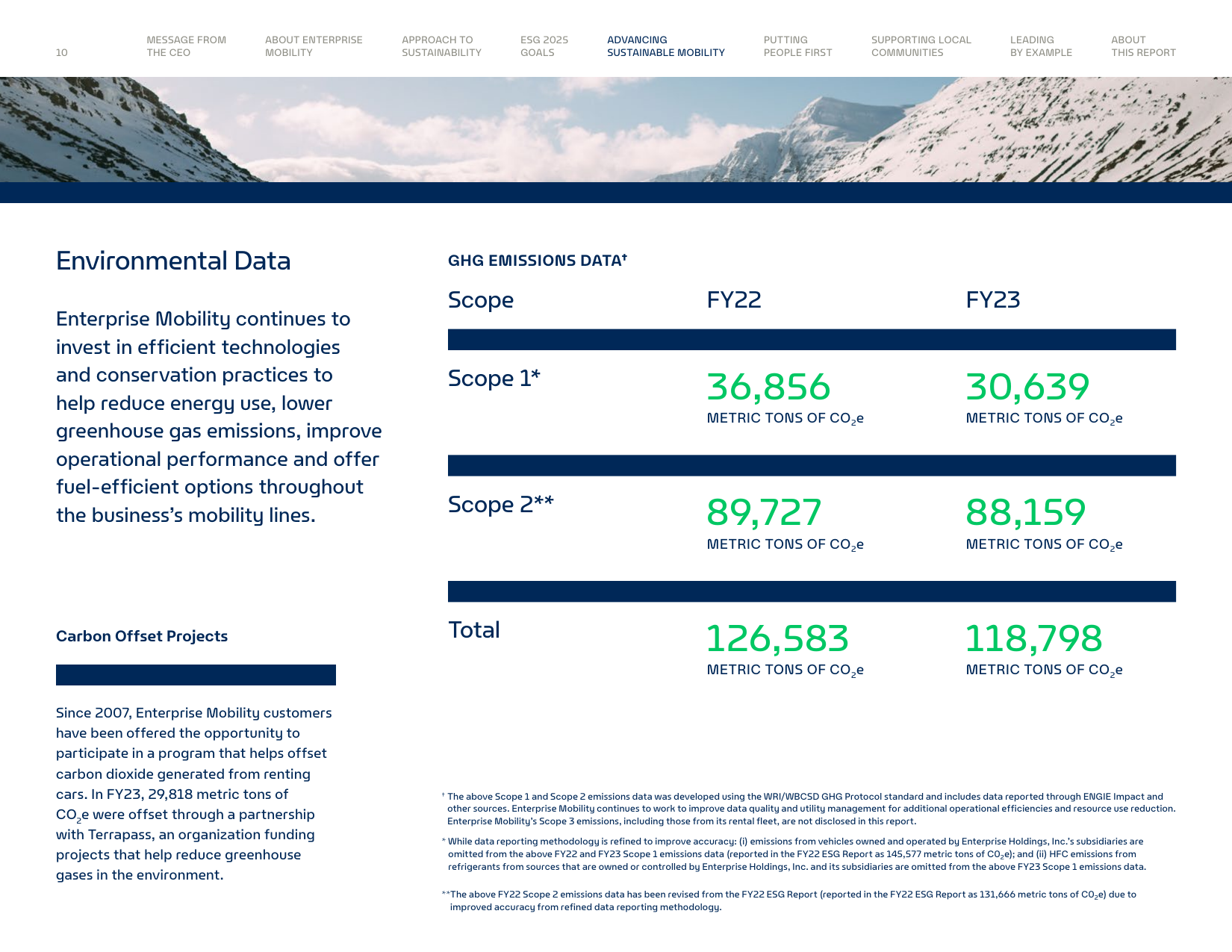The width and height of the screenshot is (1232, 952).
Task: Click the snowy mountain banner image
Action: [616, 129]
